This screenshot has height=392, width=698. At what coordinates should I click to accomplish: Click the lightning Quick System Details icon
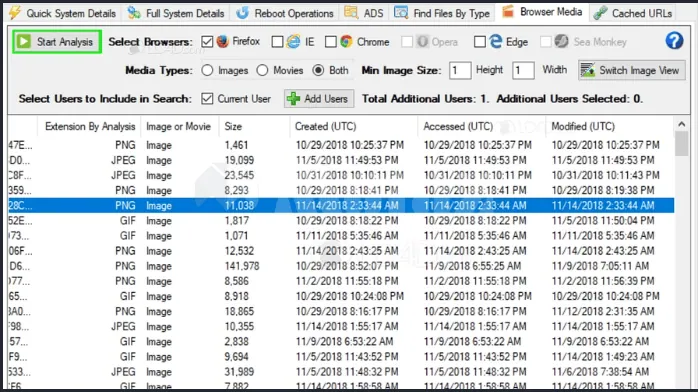pyautogui.click(x=15, y=12)
